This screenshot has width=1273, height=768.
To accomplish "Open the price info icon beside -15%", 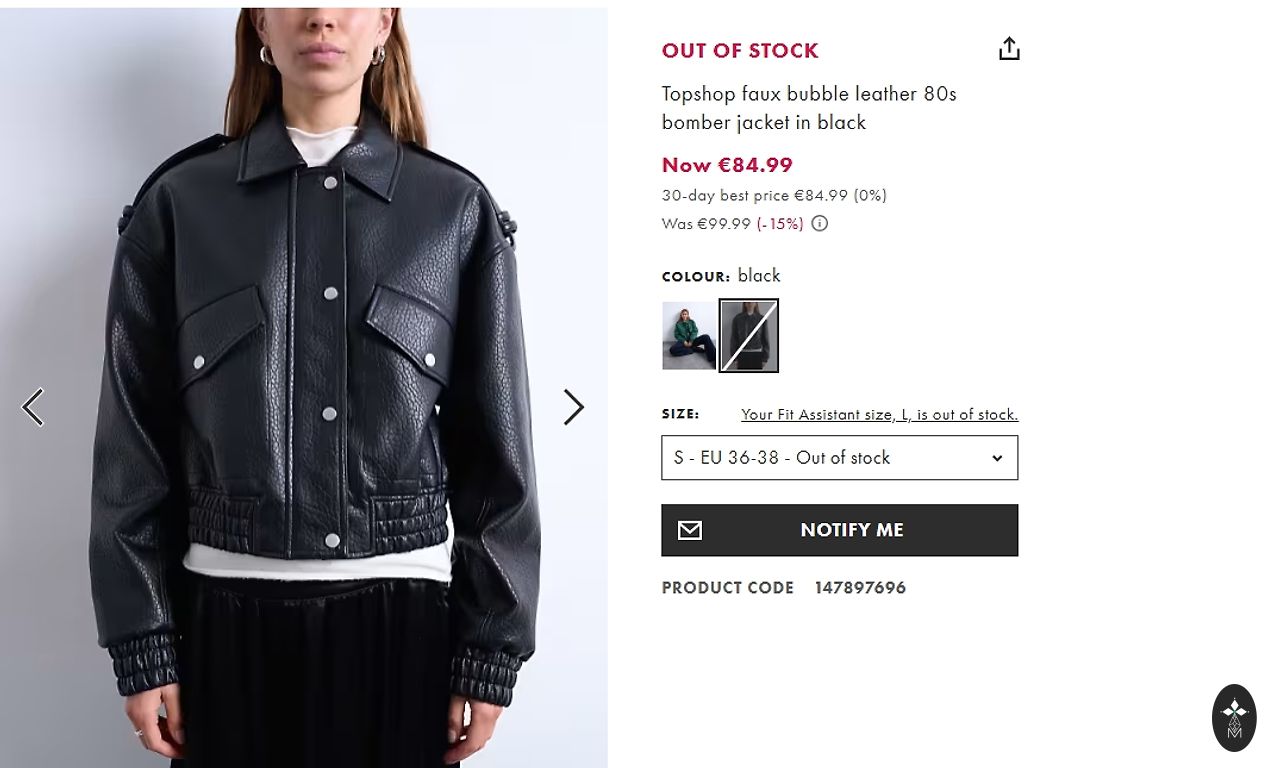I will coord(820,224).
